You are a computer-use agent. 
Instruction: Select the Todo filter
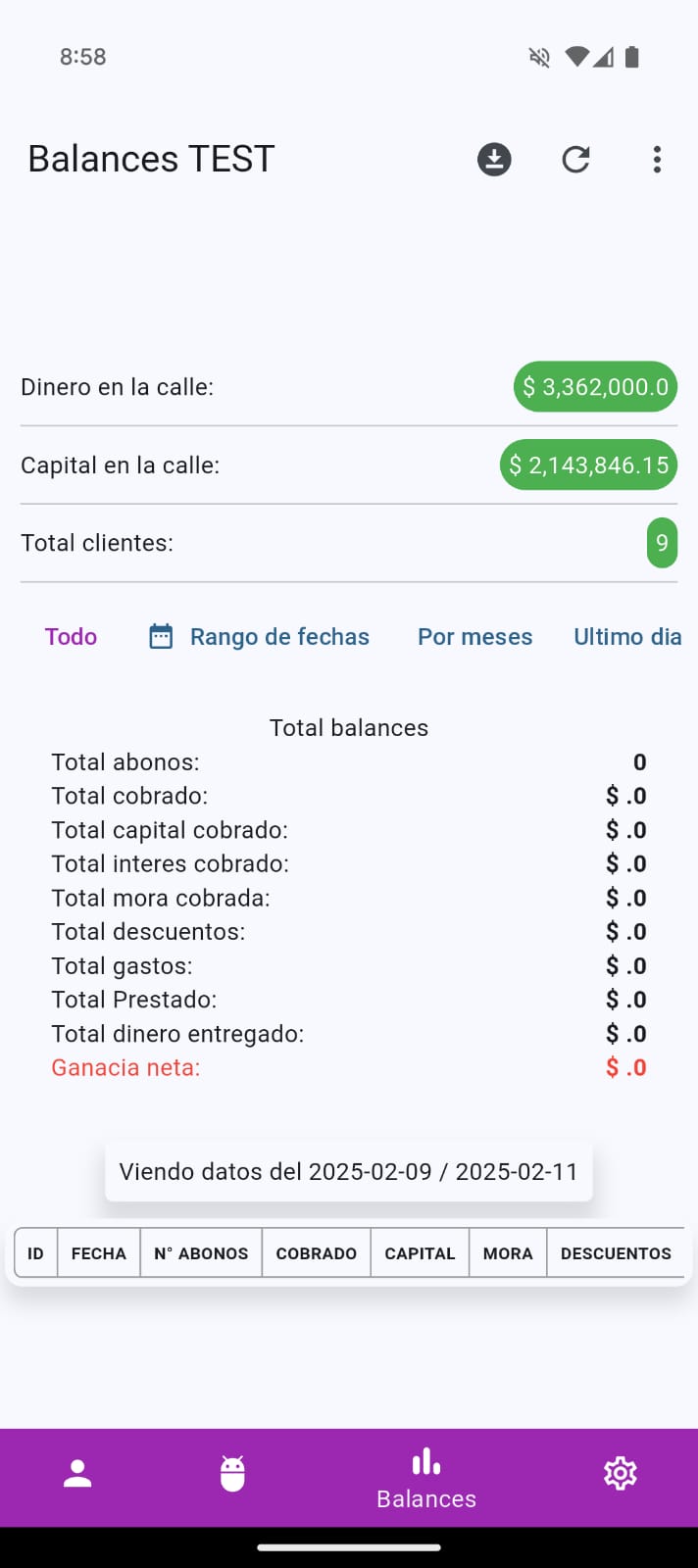point(71,637)
